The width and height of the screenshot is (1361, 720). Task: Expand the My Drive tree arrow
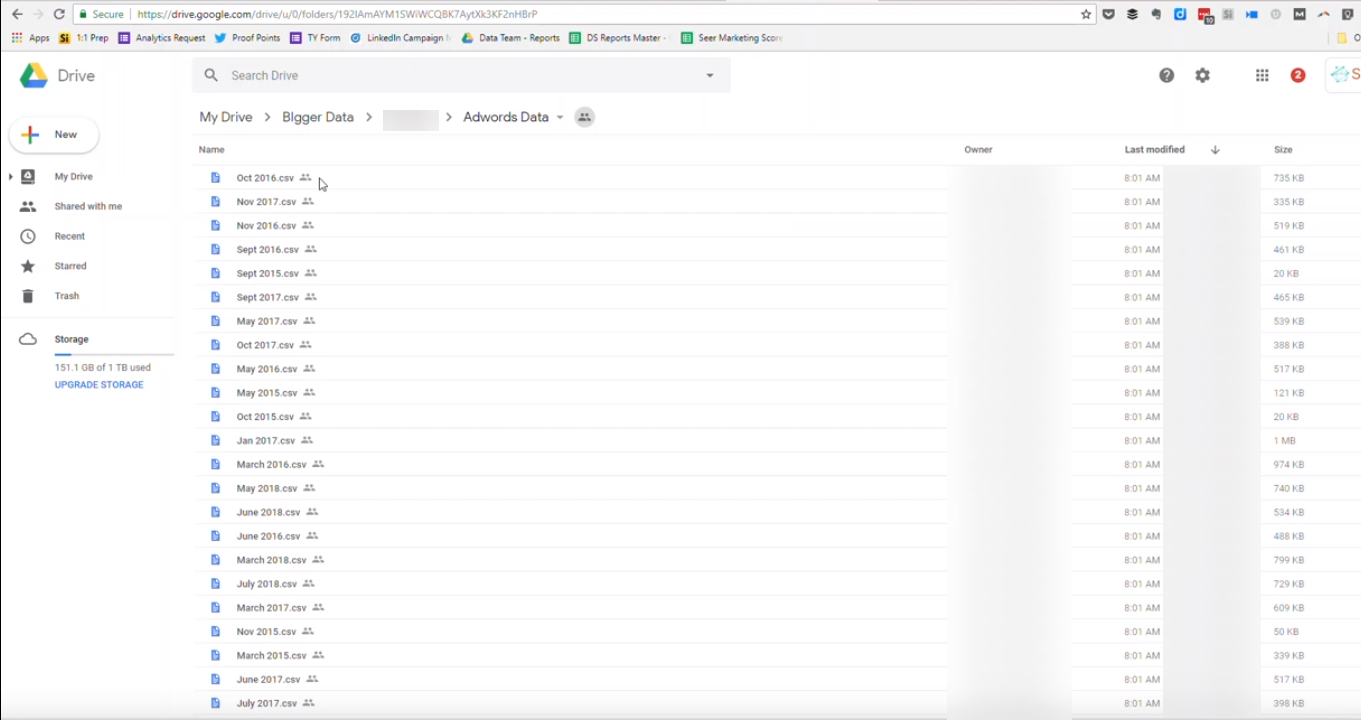tap(11, 177)
